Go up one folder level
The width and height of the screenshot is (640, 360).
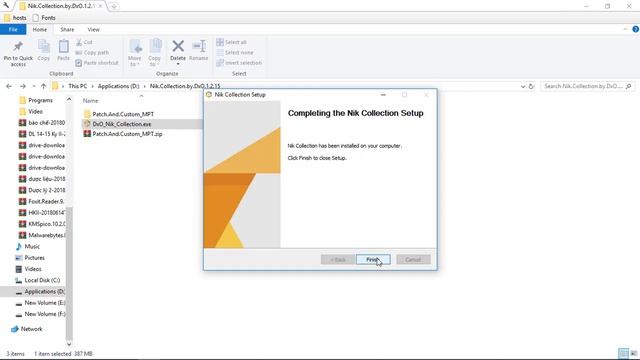pyautogui.click(x=43, y=86)
